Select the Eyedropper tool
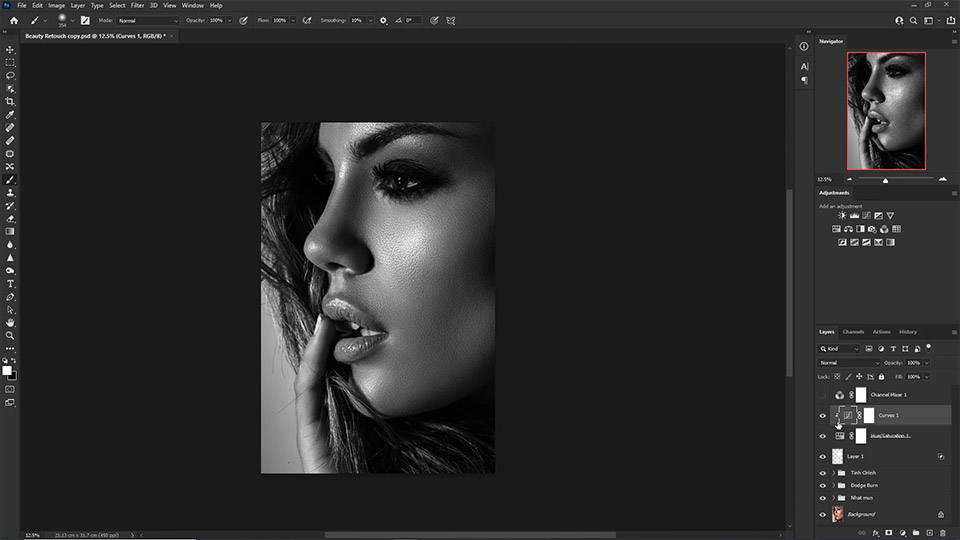 pyautogui.click(x=10, y=115)
